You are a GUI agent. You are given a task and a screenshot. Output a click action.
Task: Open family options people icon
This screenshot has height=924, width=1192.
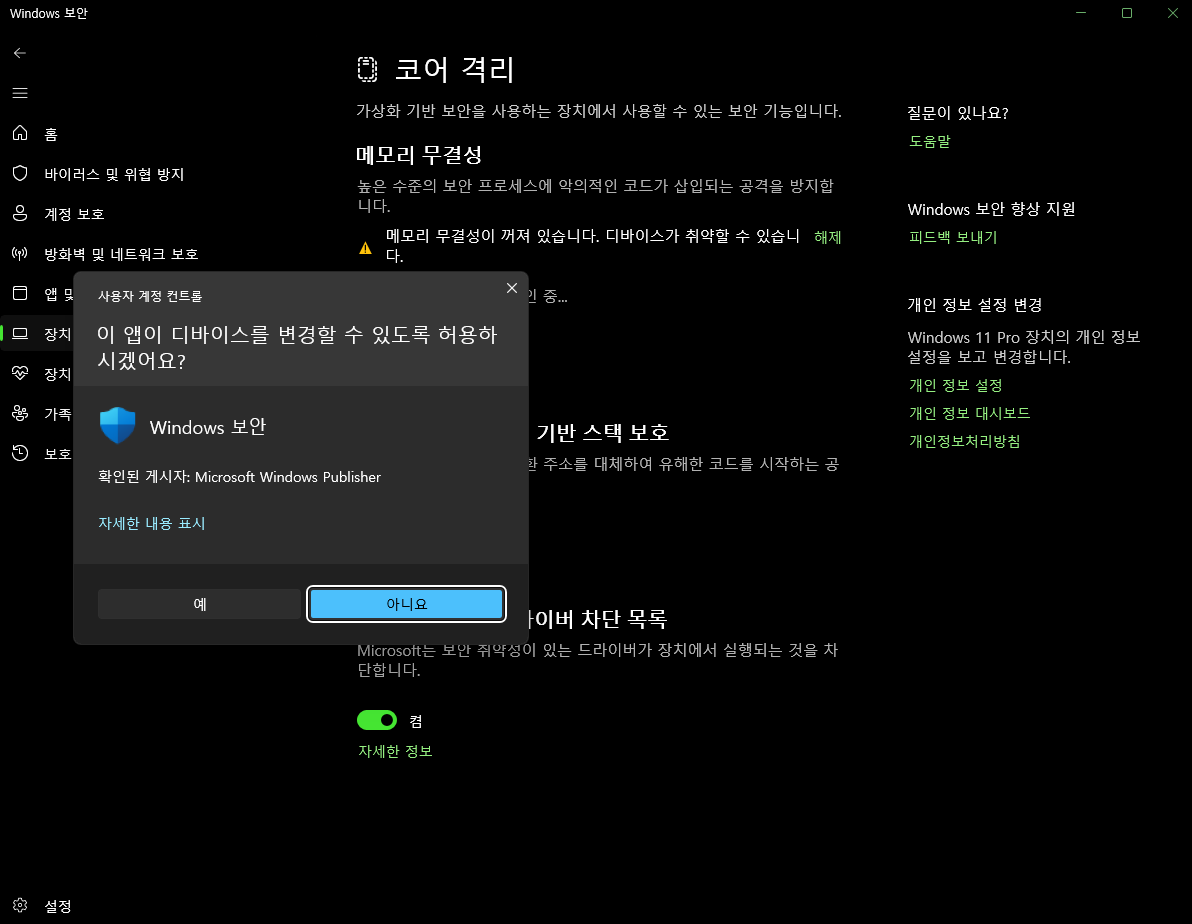coord(20,413)
